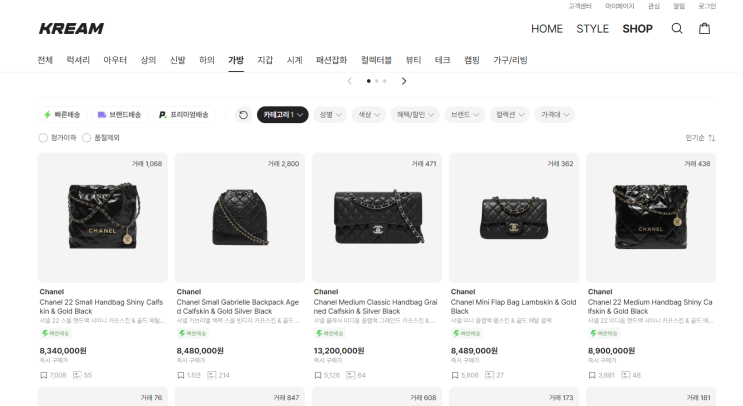Click the 8,900,000원 price
This screenshot has height=406, width=743.
tap(611, 351)
